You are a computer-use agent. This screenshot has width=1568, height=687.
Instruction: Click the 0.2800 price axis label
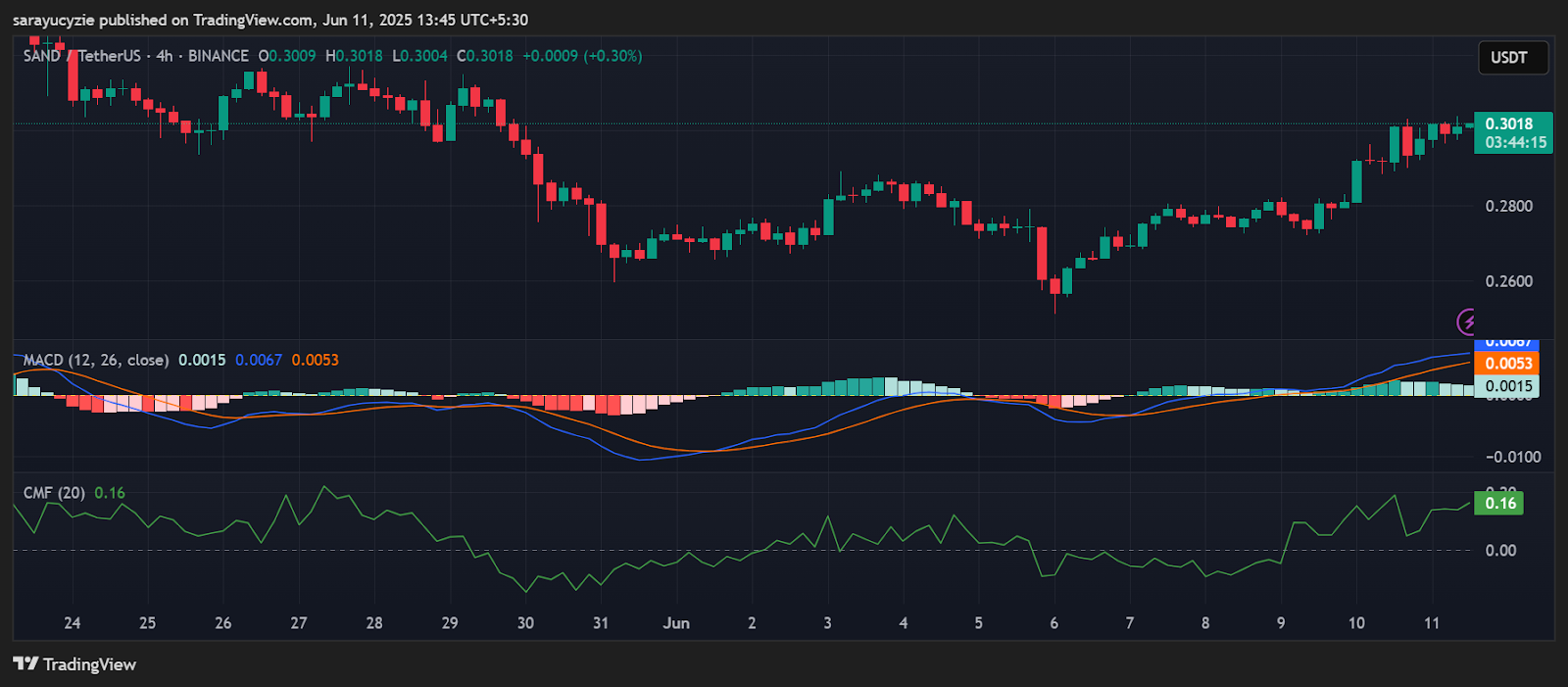(1508, 206)
